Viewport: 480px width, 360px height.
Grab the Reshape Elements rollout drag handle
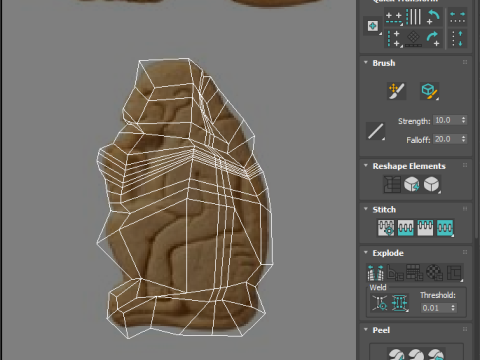pyautogui.click(x=465, y=165)
